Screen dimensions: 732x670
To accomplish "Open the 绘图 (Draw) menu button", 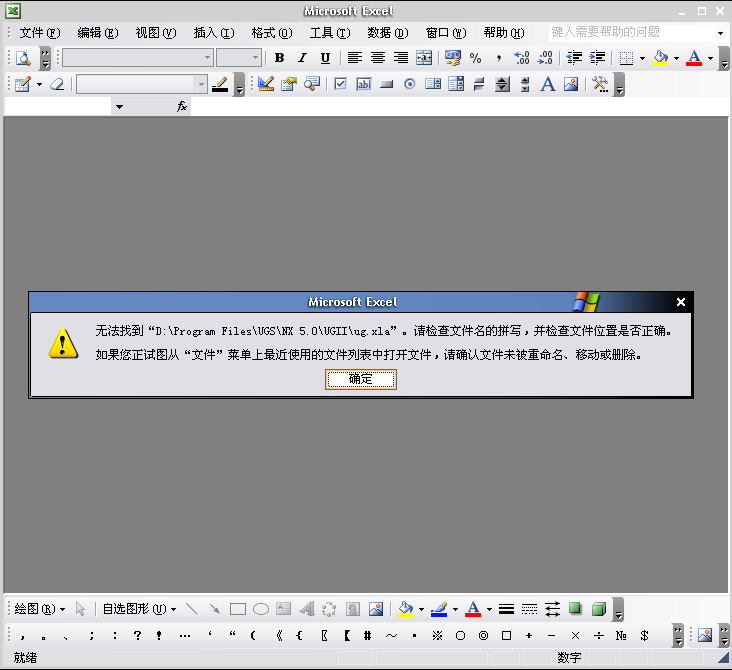I will pyautogui.click(x=39, y=609).
